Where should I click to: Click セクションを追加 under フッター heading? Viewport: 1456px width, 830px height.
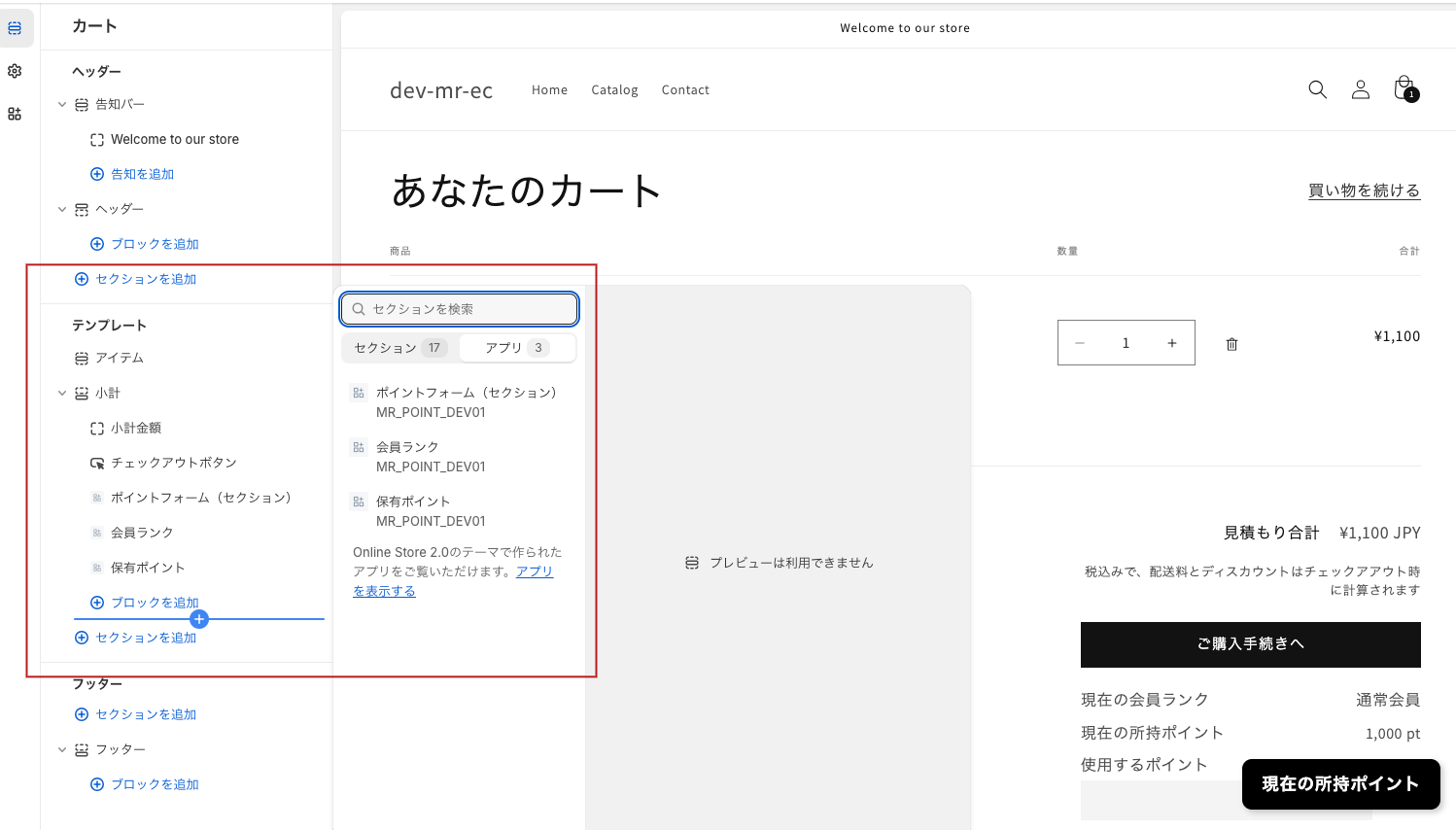click(x=146, y=714)
